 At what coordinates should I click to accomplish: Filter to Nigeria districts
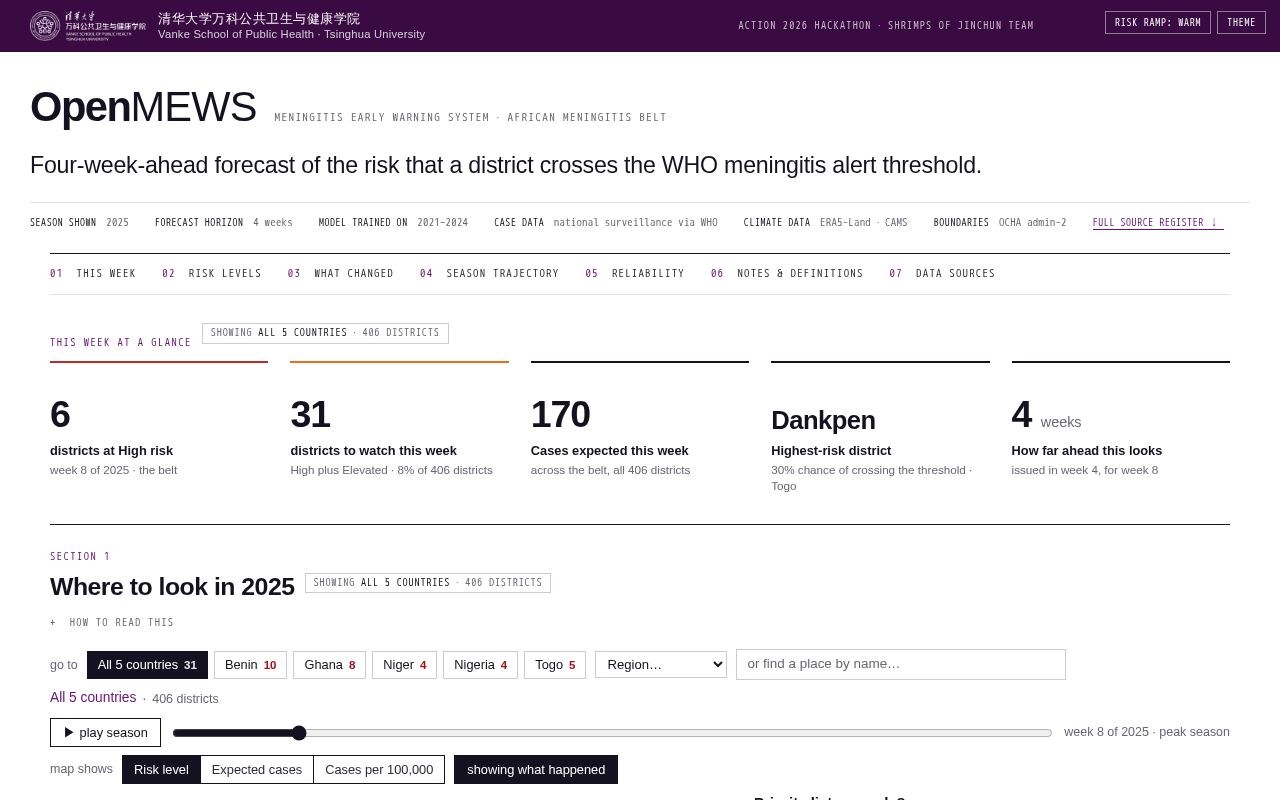point(480,665)
